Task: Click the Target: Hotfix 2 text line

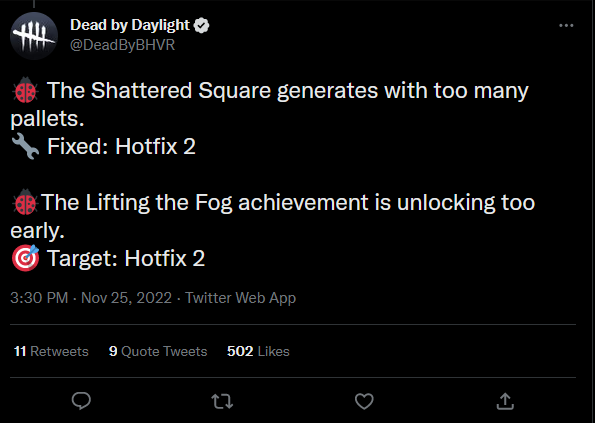Action: [126, 258]
